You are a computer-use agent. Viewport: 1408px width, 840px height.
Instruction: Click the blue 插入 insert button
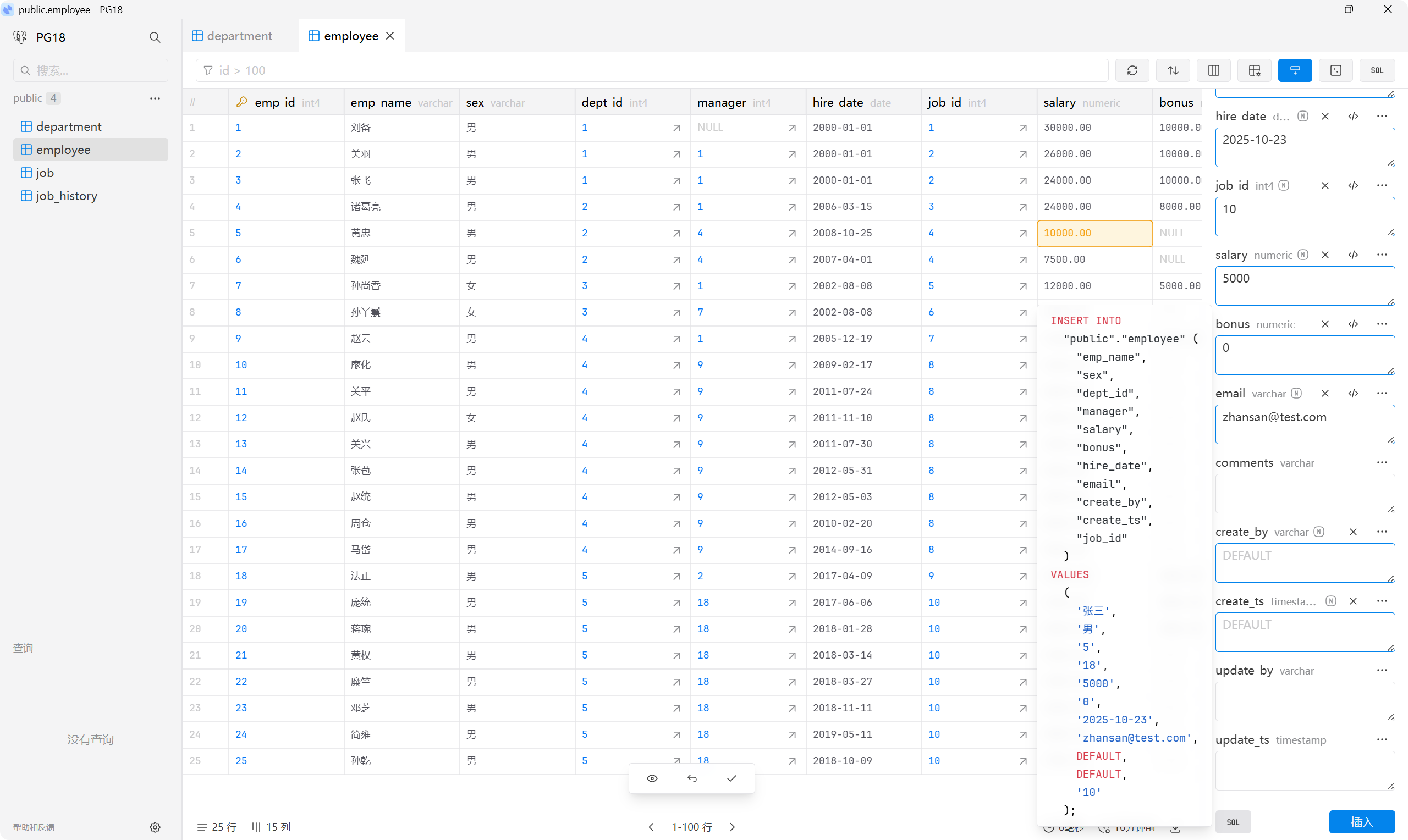click(x=1362, y=822)
